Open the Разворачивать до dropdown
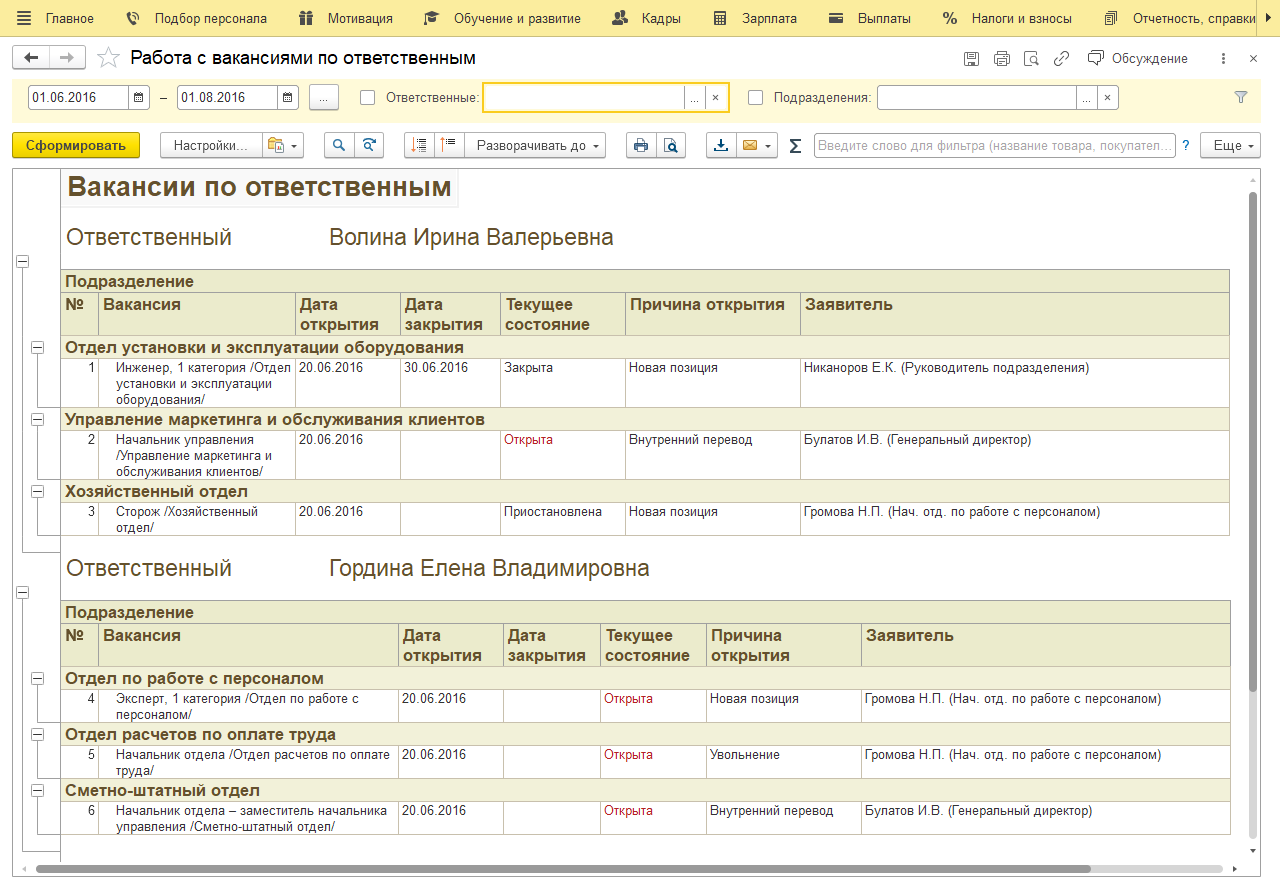1280x888 pixels. point(539,146)
